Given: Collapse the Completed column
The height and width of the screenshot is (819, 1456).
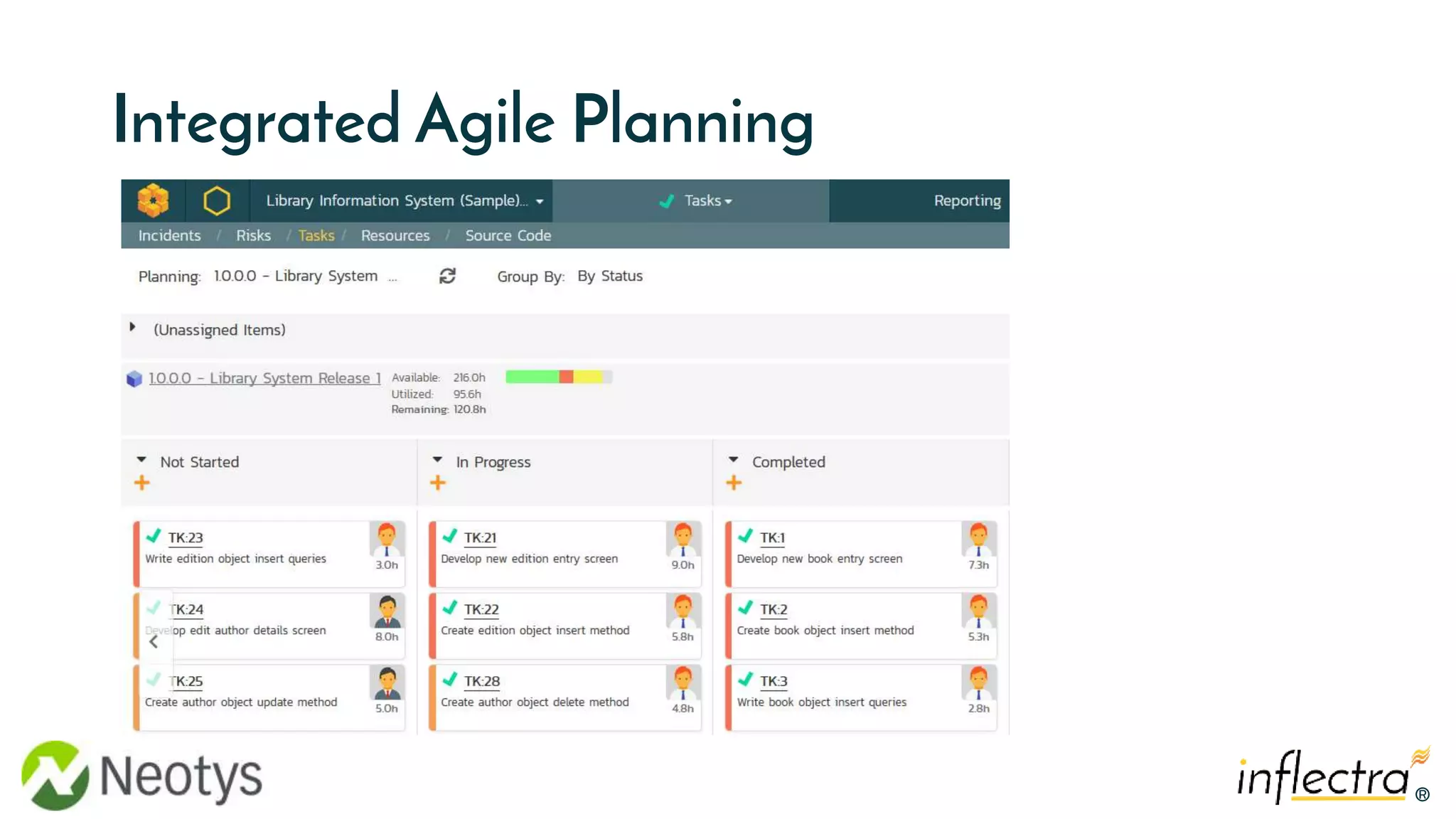Looking at the screenshot, I should 734,460.
